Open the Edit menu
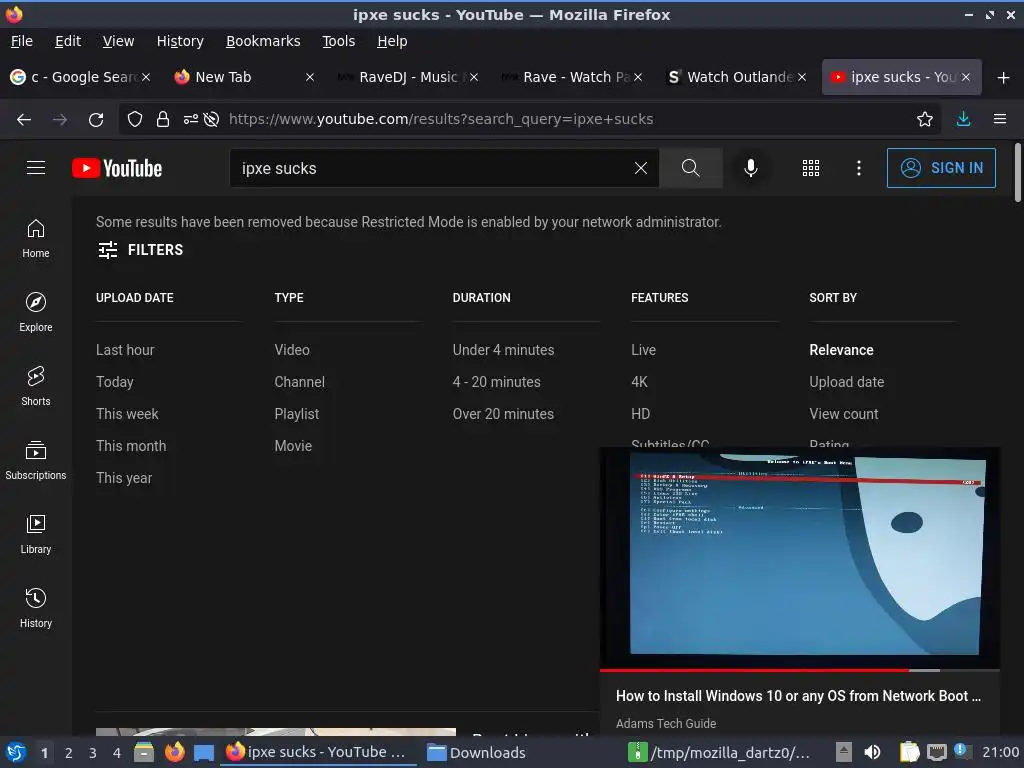Viewport: 1024px width, 768px height. coord(68,41)
